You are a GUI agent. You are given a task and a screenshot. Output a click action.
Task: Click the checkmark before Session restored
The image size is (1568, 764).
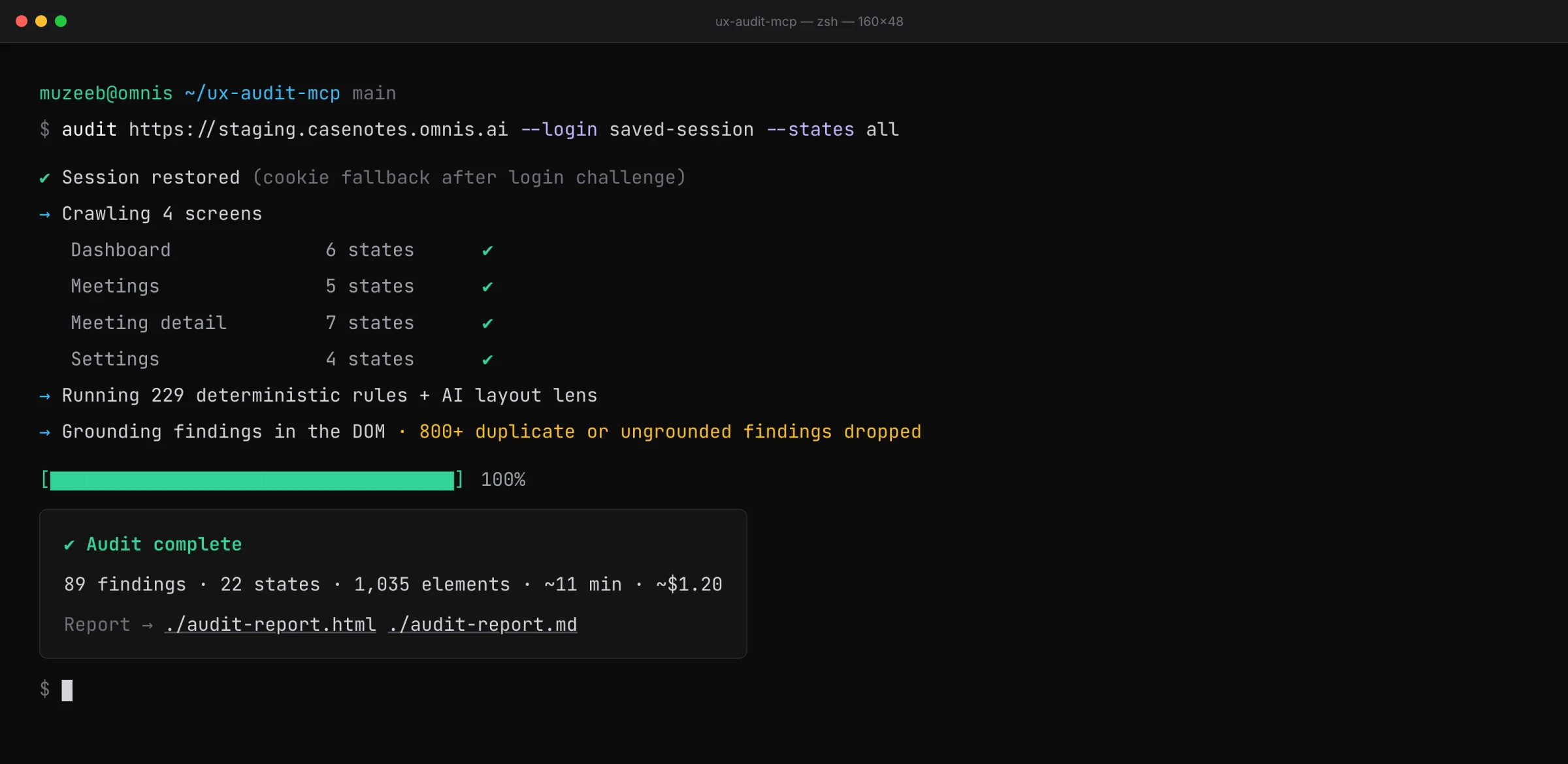pos(44,178)
